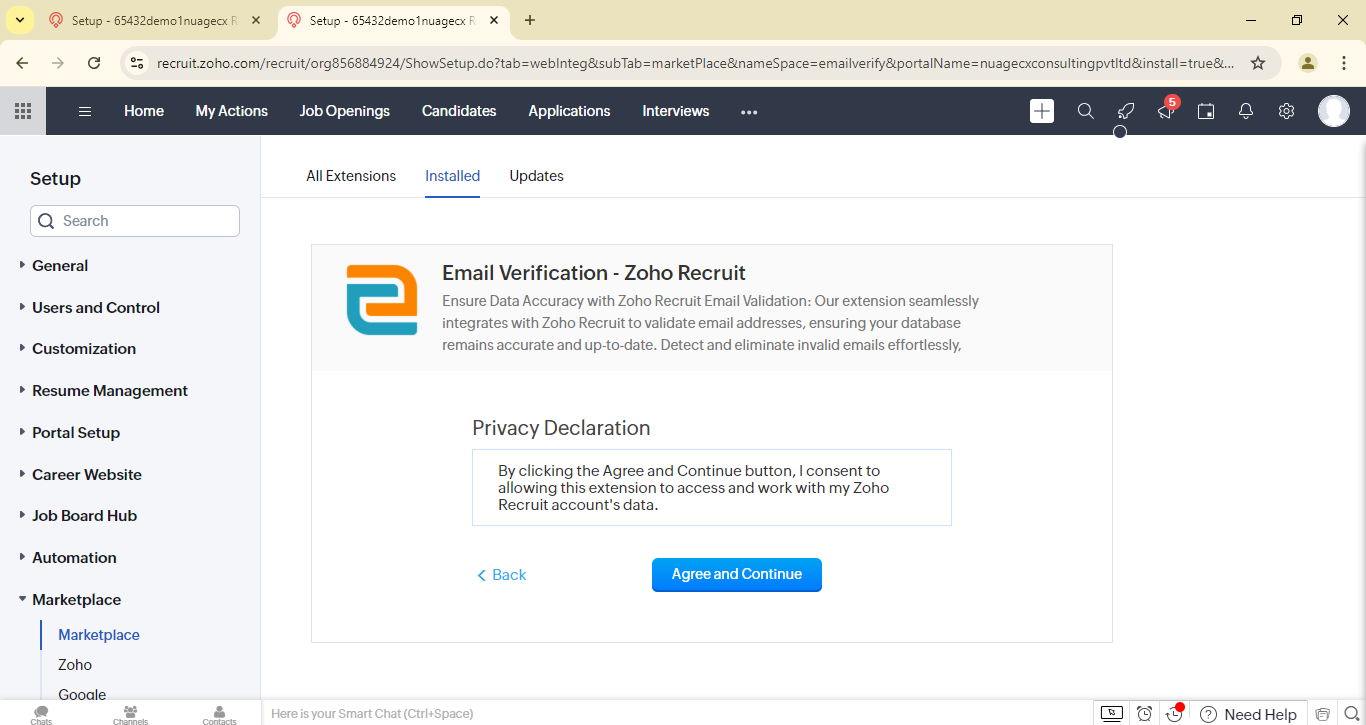Click the Need Help link
Screen dimensions: 1366x725
pyautogui.click(x=1248, y=714)
